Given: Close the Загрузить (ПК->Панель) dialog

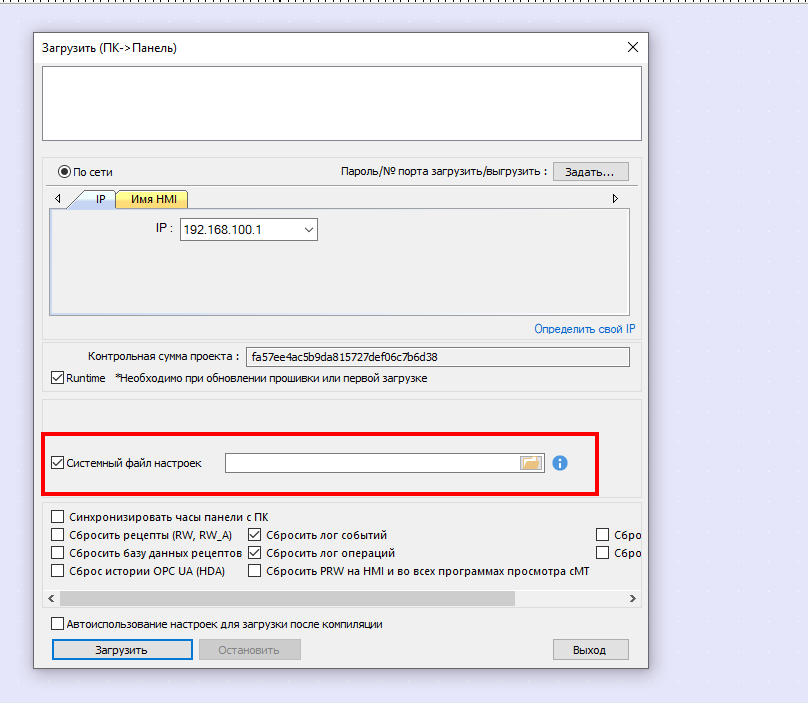Looking at the screenshot, I should click(633, 47).
